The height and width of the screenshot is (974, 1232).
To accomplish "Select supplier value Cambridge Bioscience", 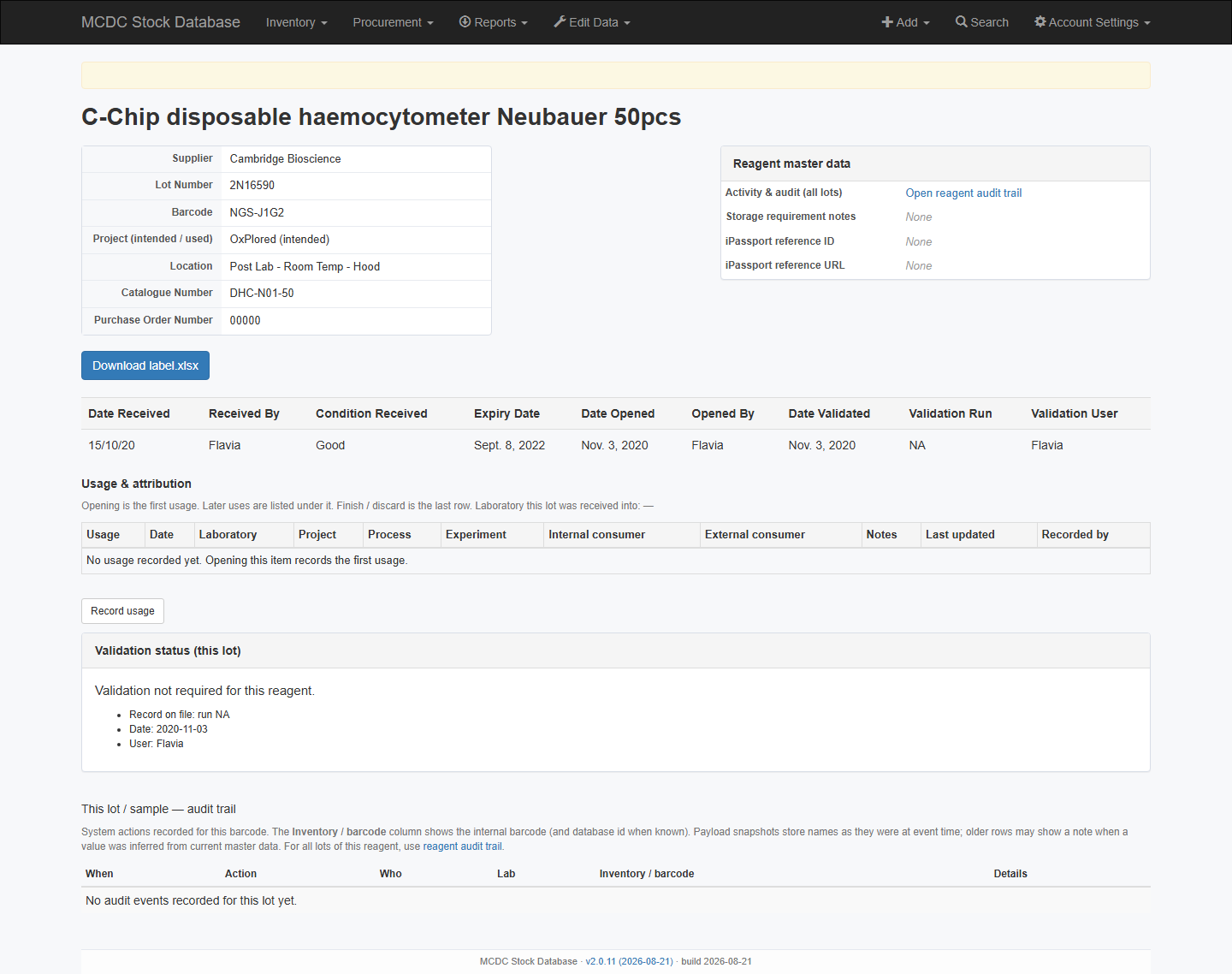I will (285, 159).
